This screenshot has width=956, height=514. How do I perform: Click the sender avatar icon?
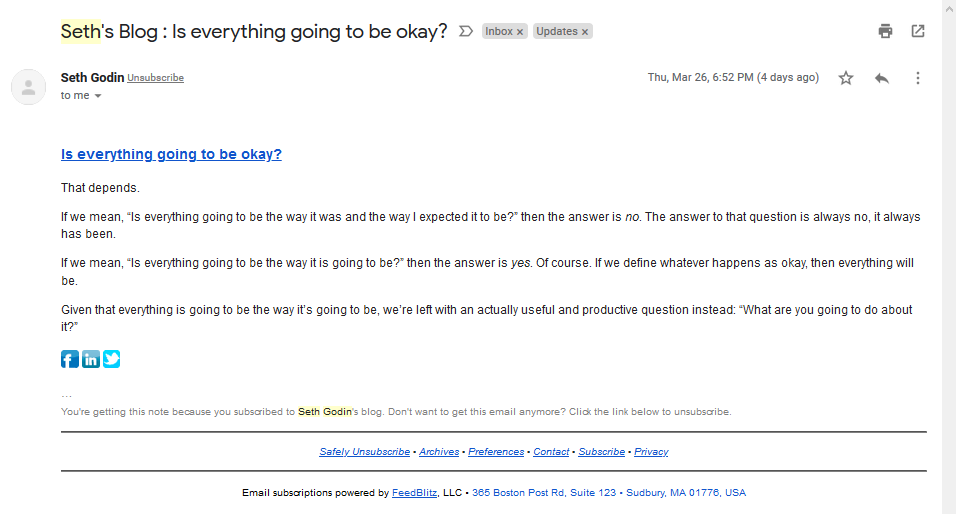[29, 87]
